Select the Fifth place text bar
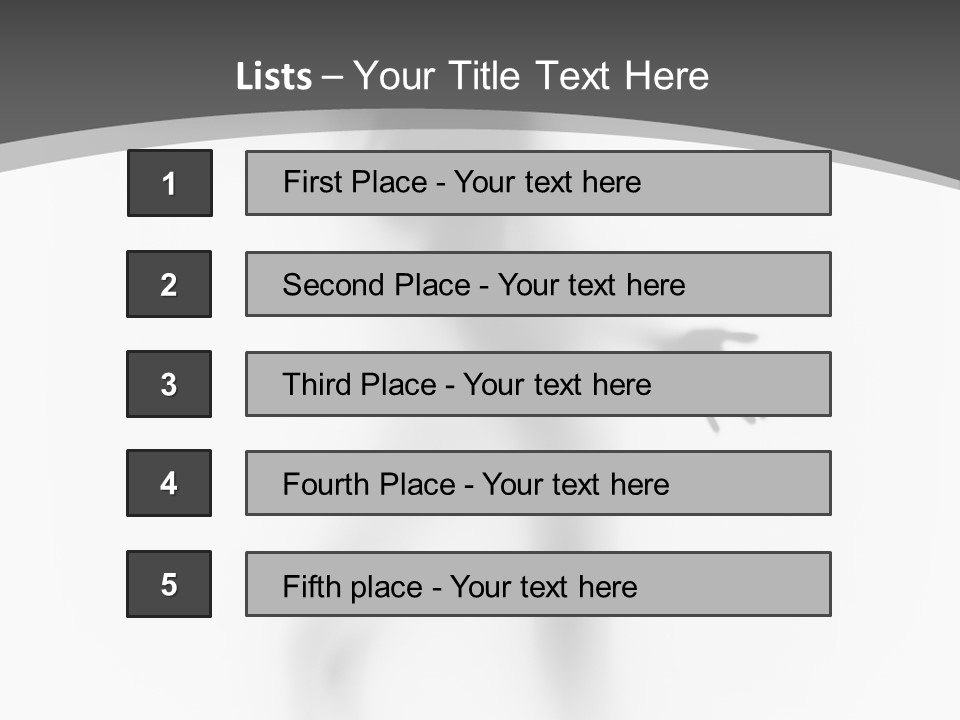The image size is (960, 720). point(538,584)
